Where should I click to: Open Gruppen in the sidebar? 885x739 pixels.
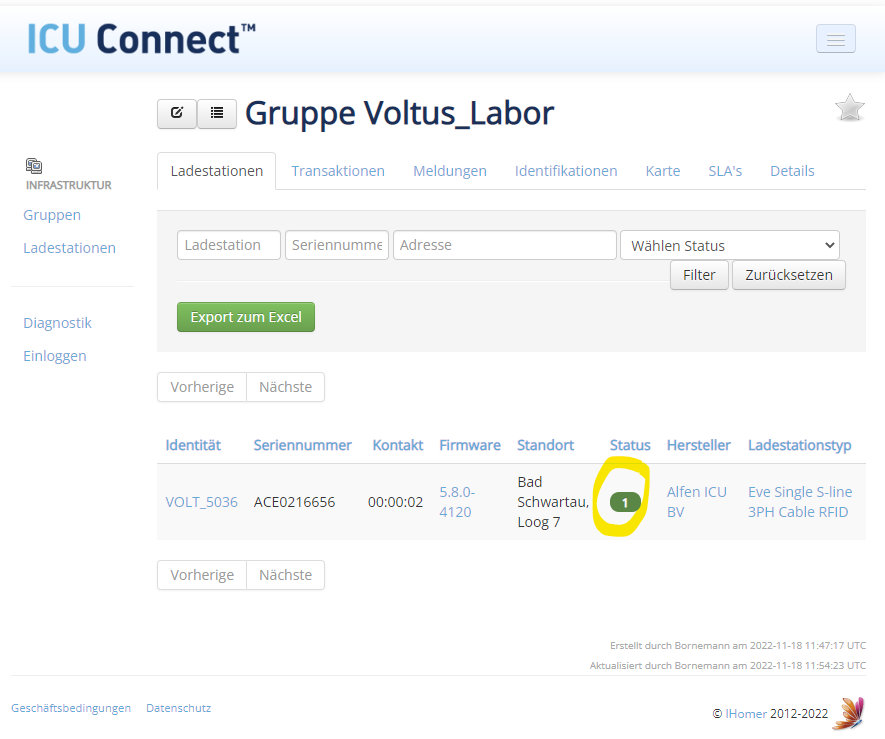pos(52,215)
